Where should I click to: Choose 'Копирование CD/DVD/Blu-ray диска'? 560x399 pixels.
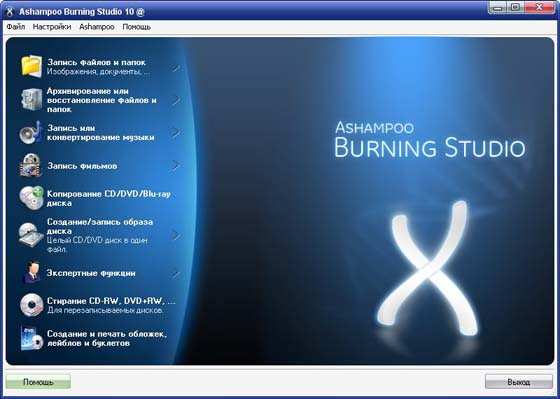[109, 199]
